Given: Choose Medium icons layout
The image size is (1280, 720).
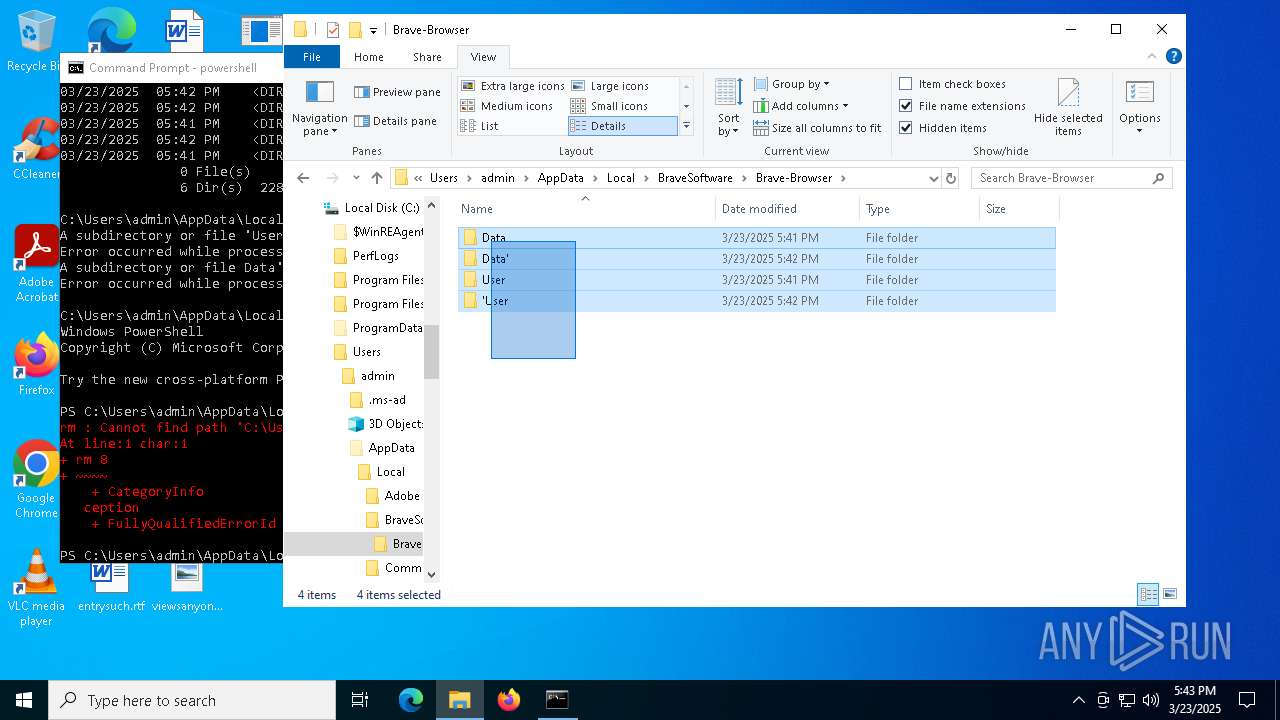Looking at the screenshot, I should (507, 106).
